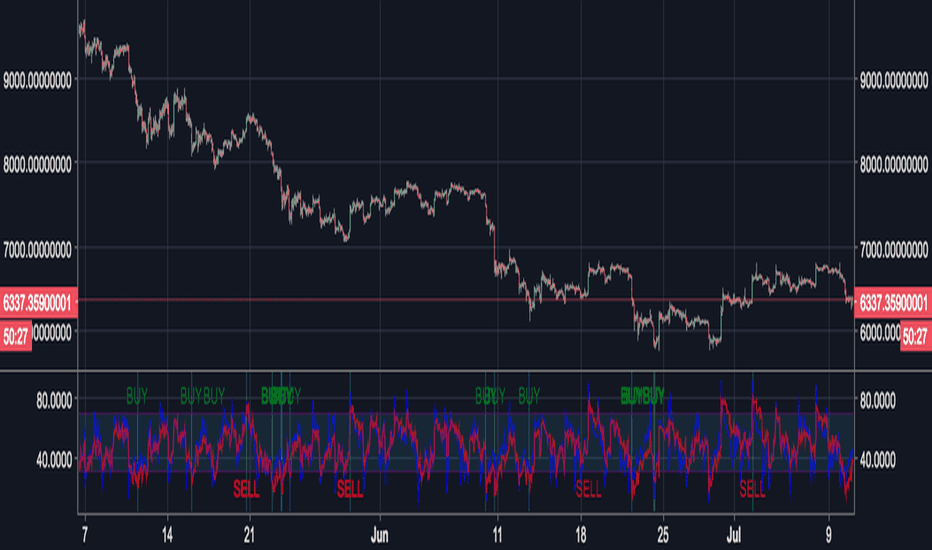Viewport: 932px width, 550px height.
Task: Click the 40.0000 level on the left indicator scale
Action: (54, 460)
